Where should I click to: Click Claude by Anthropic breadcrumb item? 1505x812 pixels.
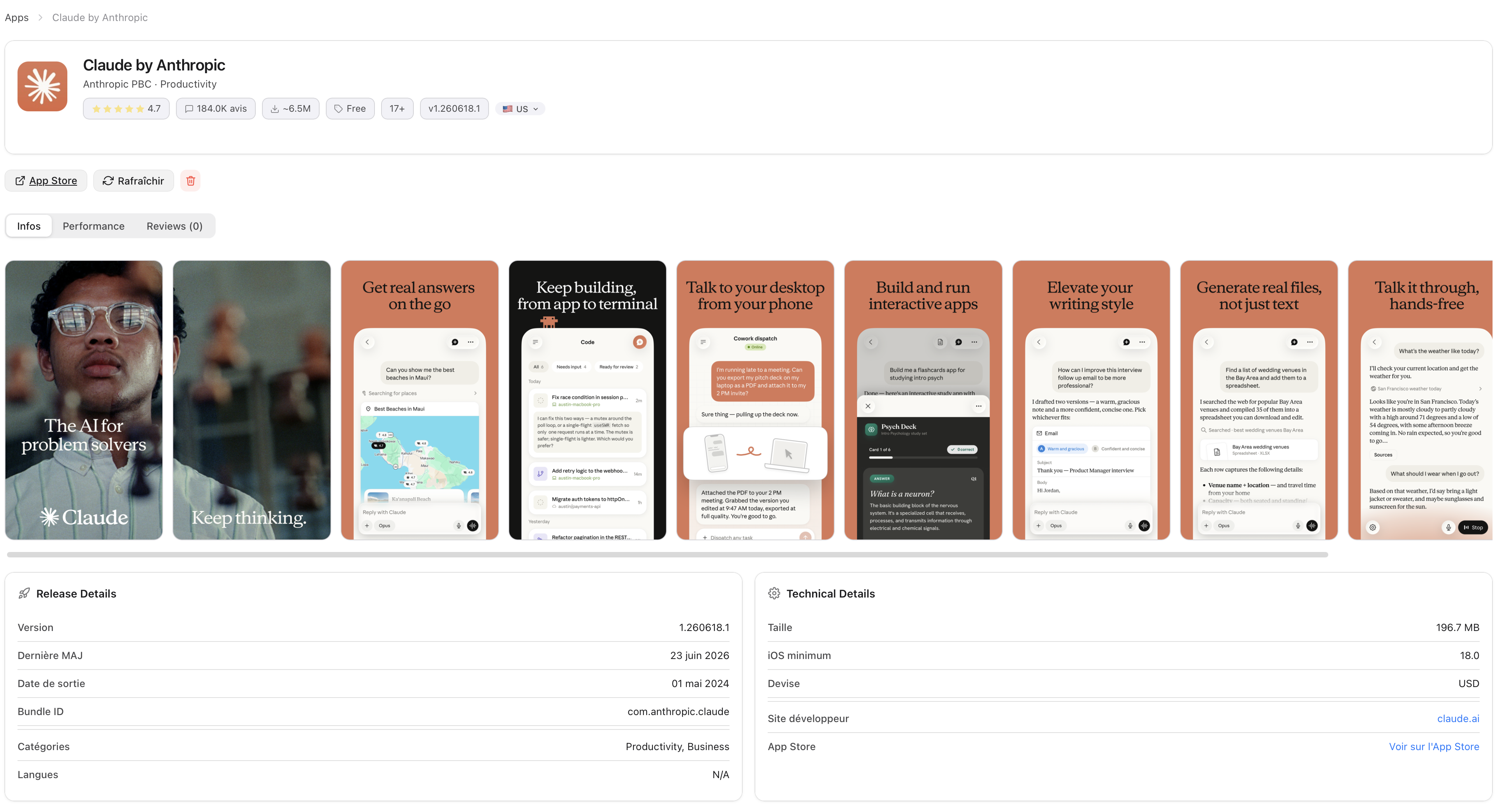(x=100, y=18)
